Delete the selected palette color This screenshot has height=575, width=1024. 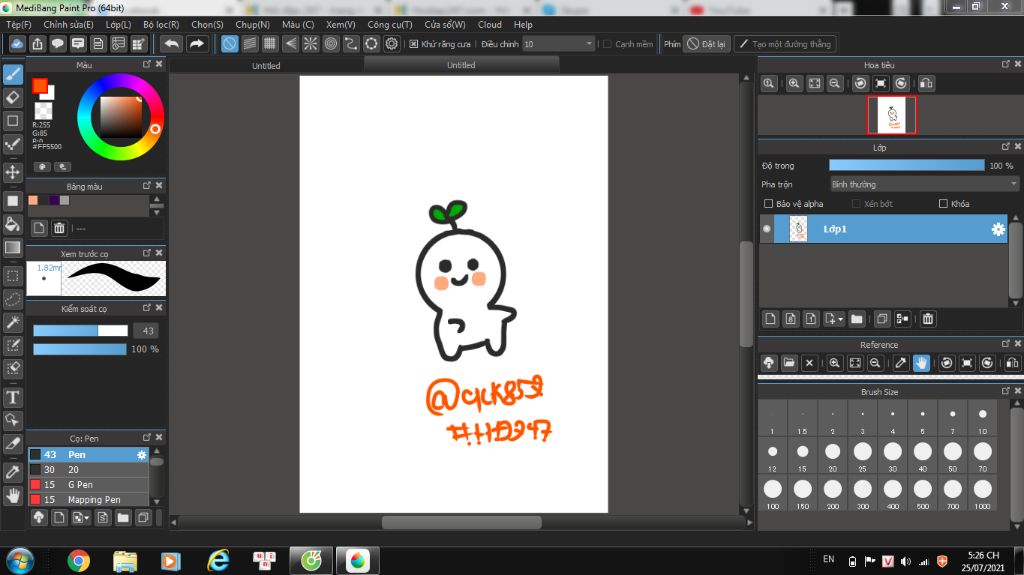(x=59, y=228)
